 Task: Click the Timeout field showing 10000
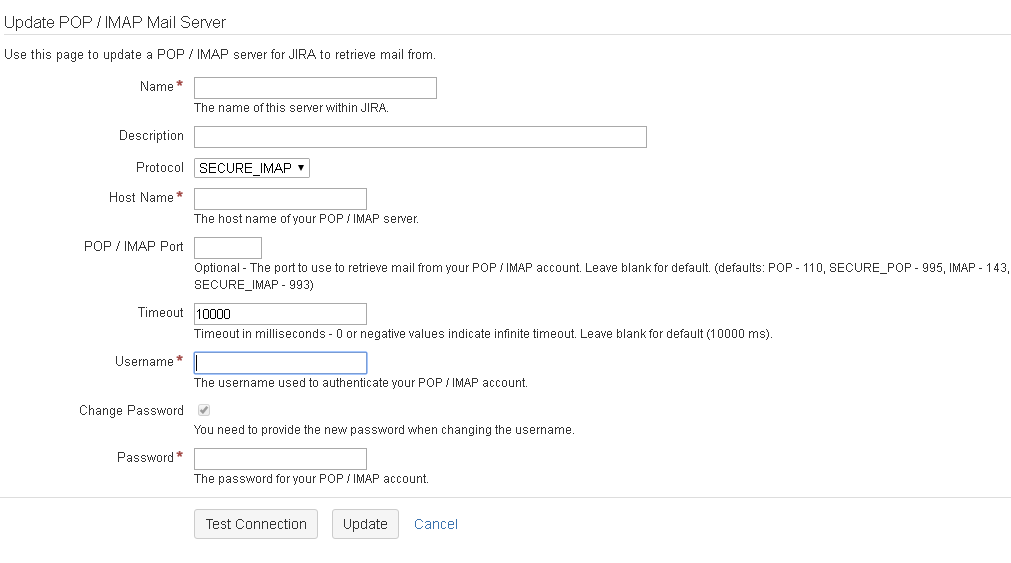[280, 314]
